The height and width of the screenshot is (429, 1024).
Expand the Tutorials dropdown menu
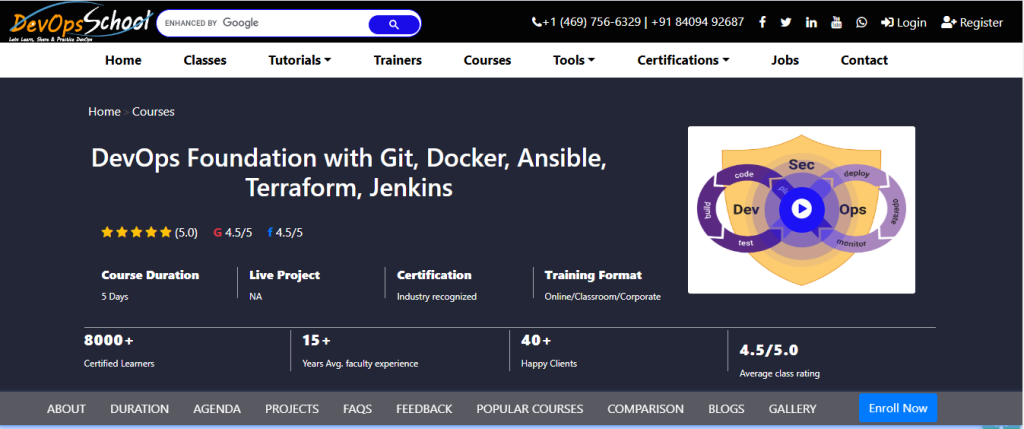300,60
